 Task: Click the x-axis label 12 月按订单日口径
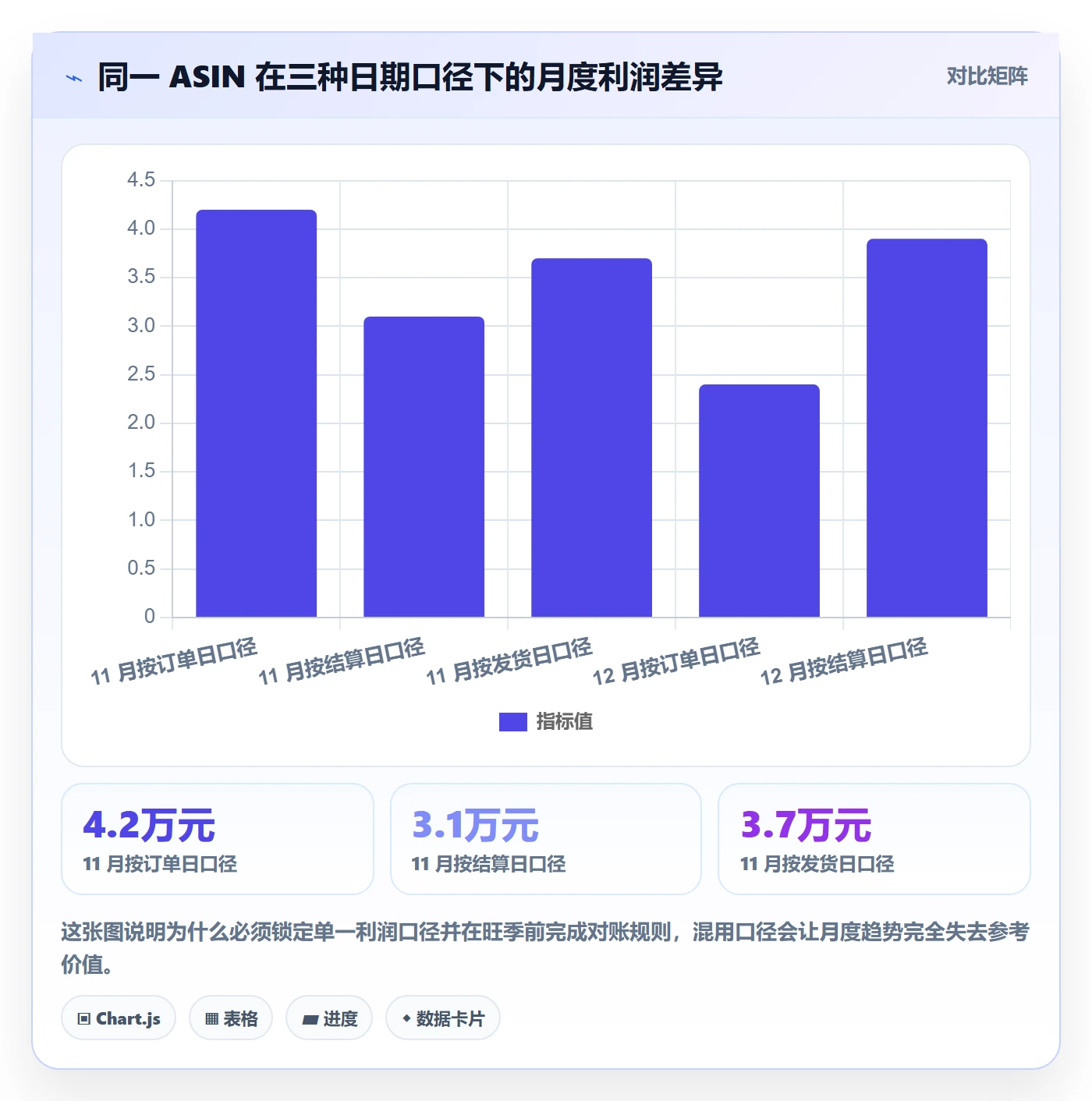pyautogui.click(x=676, y=661)
